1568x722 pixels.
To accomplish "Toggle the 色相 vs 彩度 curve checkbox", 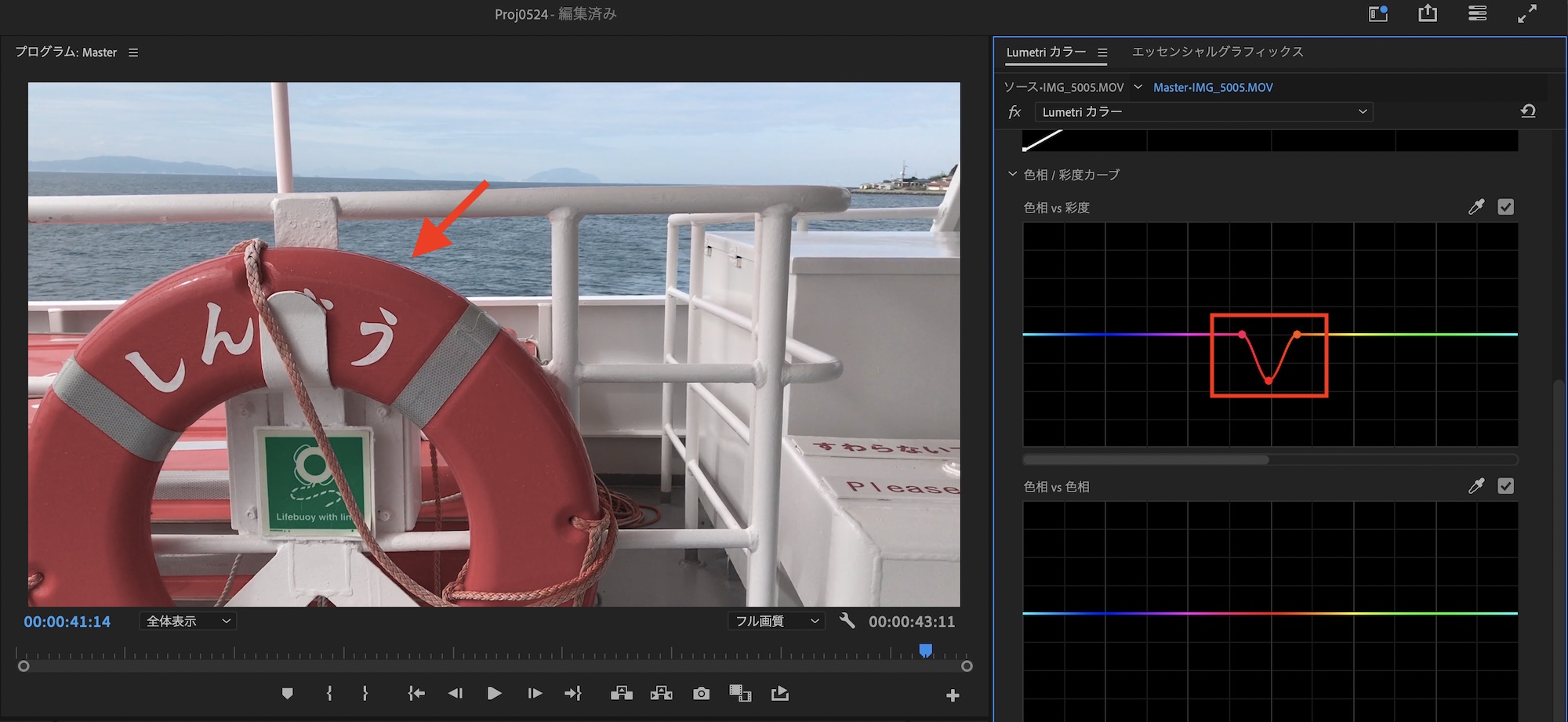I will point(1505,207).
